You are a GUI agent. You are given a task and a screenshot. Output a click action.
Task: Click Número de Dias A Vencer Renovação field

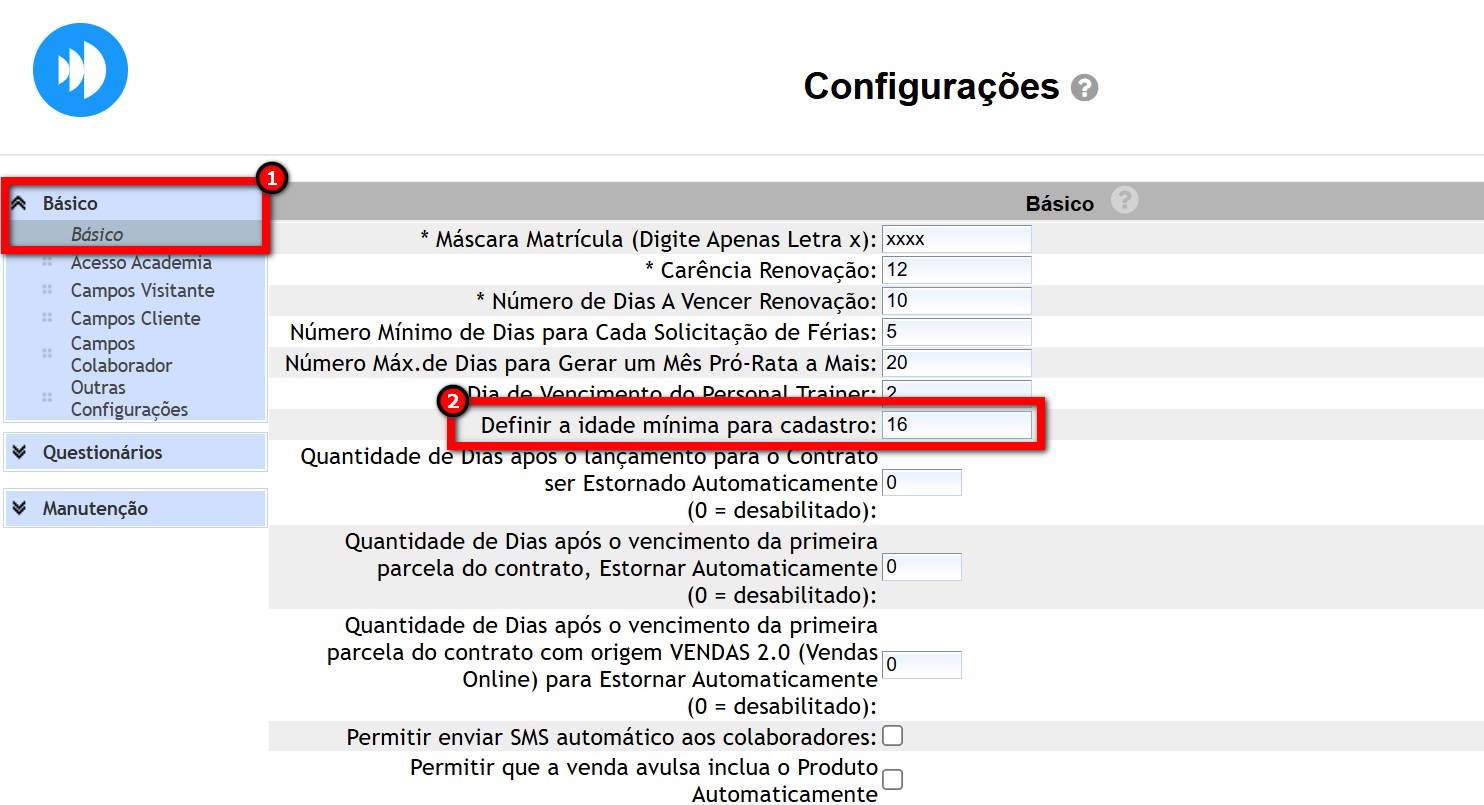(955, 301)
